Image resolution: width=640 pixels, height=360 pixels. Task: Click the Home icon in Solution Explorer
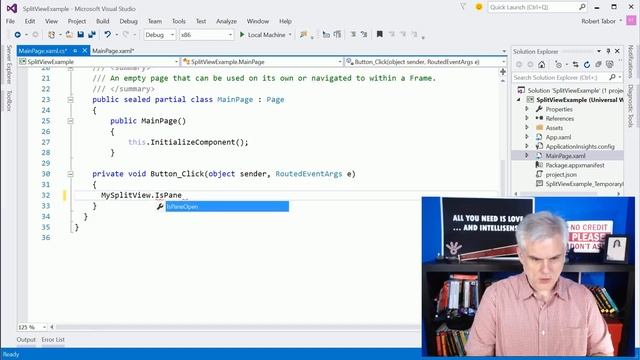pos(542,64)
